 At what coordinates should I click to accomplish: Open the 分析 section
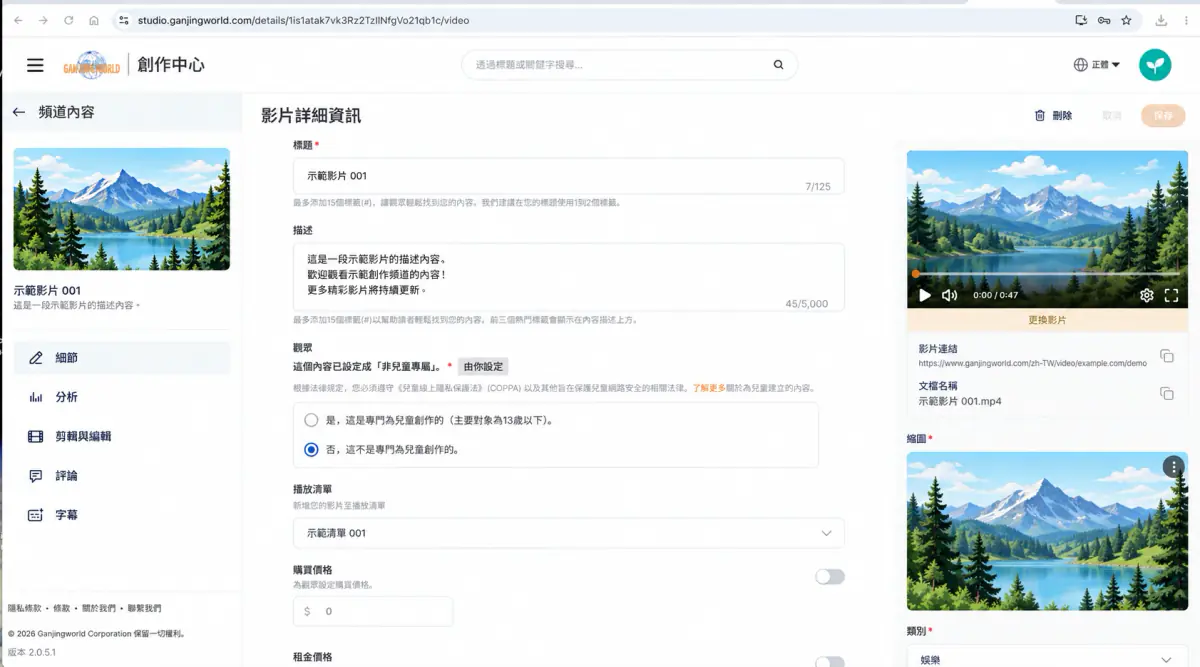pos(122,397)
